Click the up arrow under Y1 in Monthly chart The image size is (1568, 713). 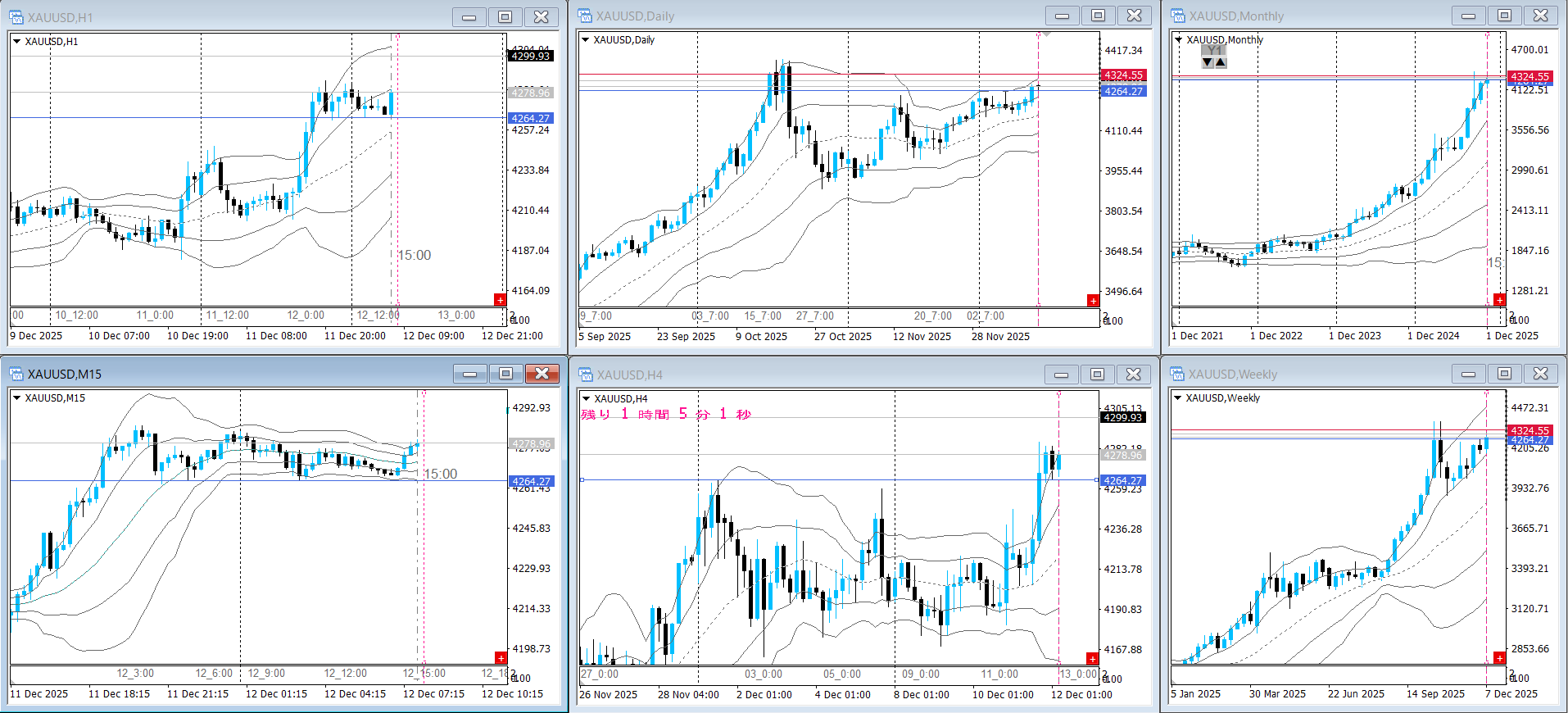tap(1221, 62)
